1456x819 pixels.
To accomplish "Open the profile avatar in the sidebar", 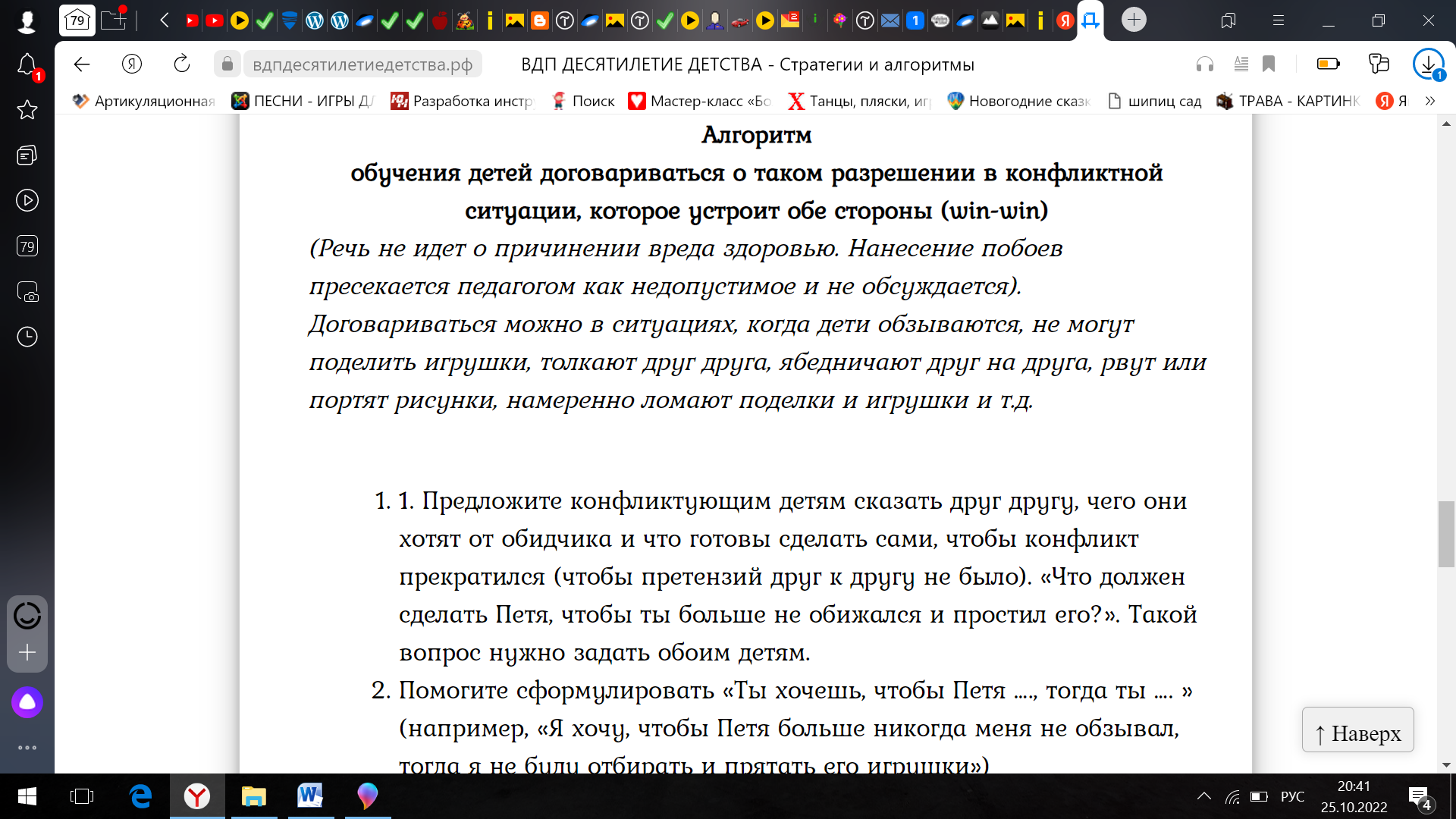I will [x=27, y=21].
